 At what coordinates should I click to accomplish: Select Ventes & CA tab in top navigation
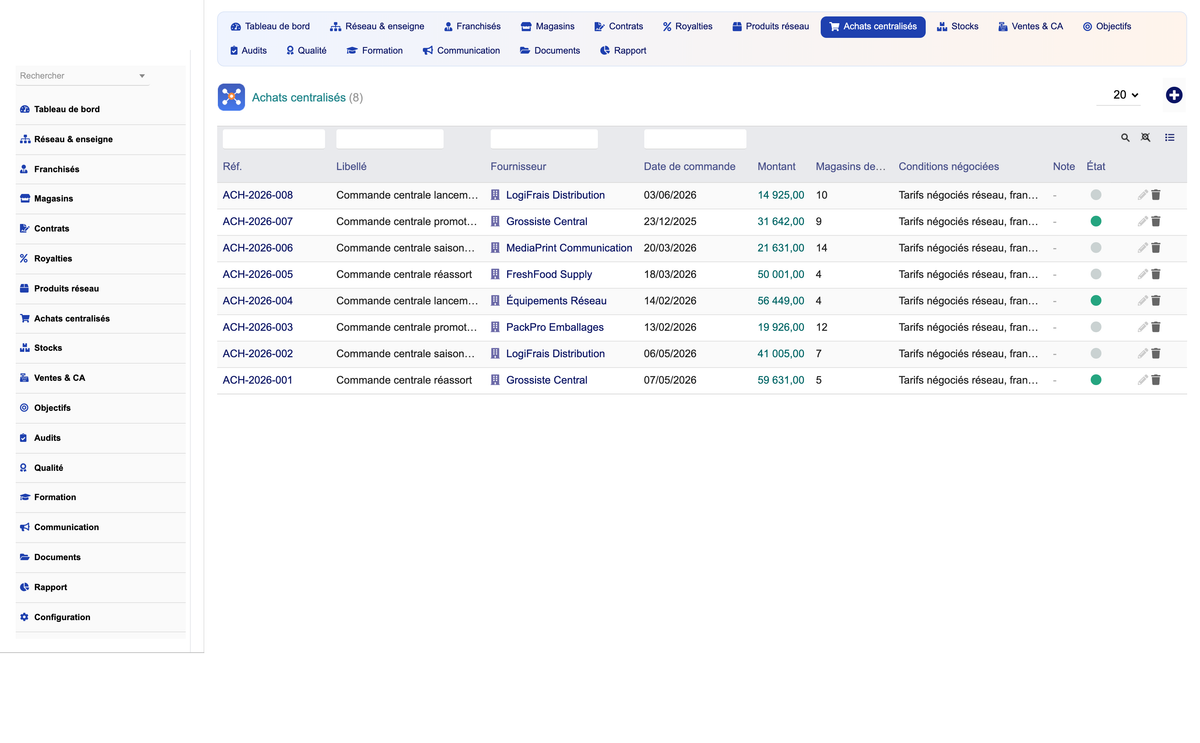(x=1031, y=26)
